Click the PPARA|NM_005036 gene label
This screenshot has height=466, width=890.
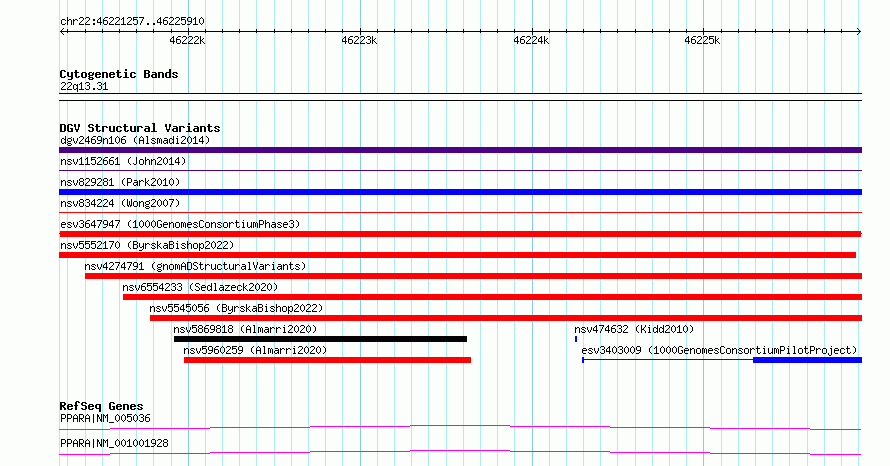pos(105,418)
